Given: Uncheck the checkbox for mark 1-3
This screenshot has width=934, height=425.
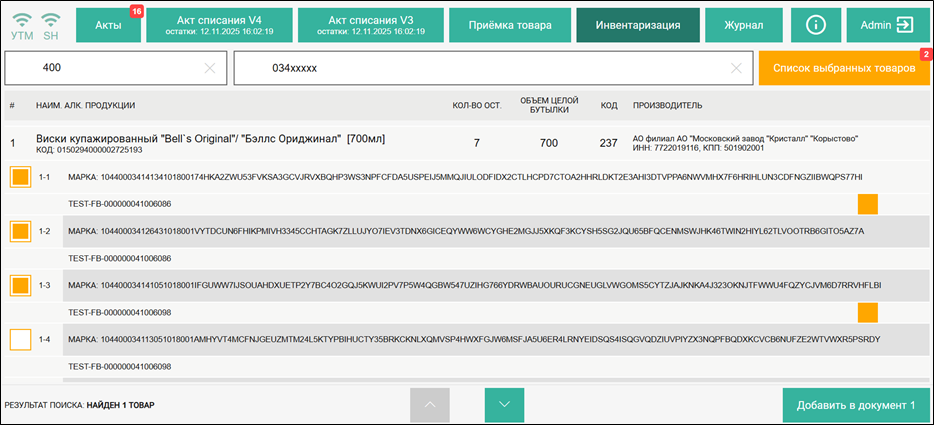Looking at the screenshot, I should click(20, 285).
